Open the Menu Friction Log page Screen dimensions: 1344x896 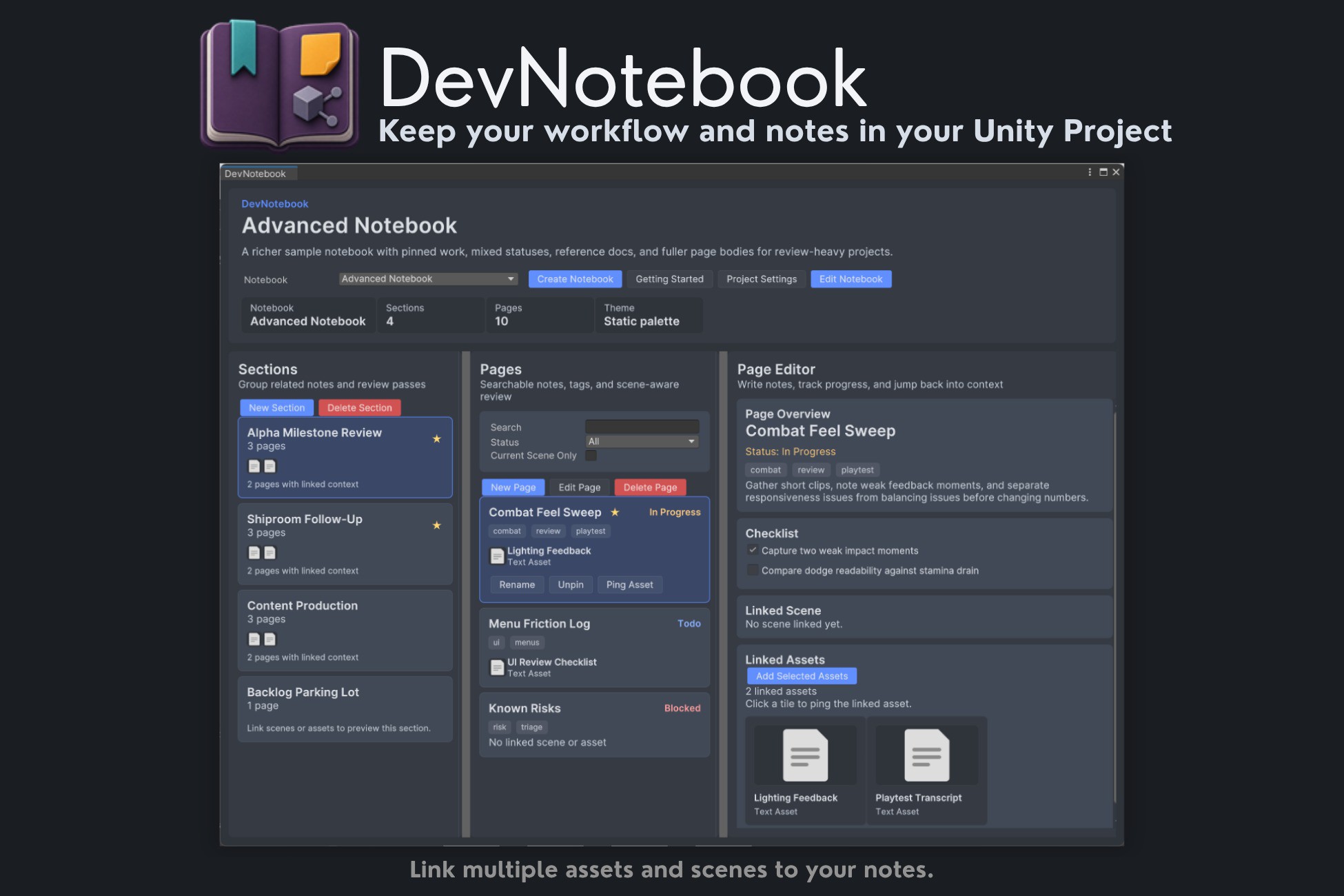tap(595, 647)
